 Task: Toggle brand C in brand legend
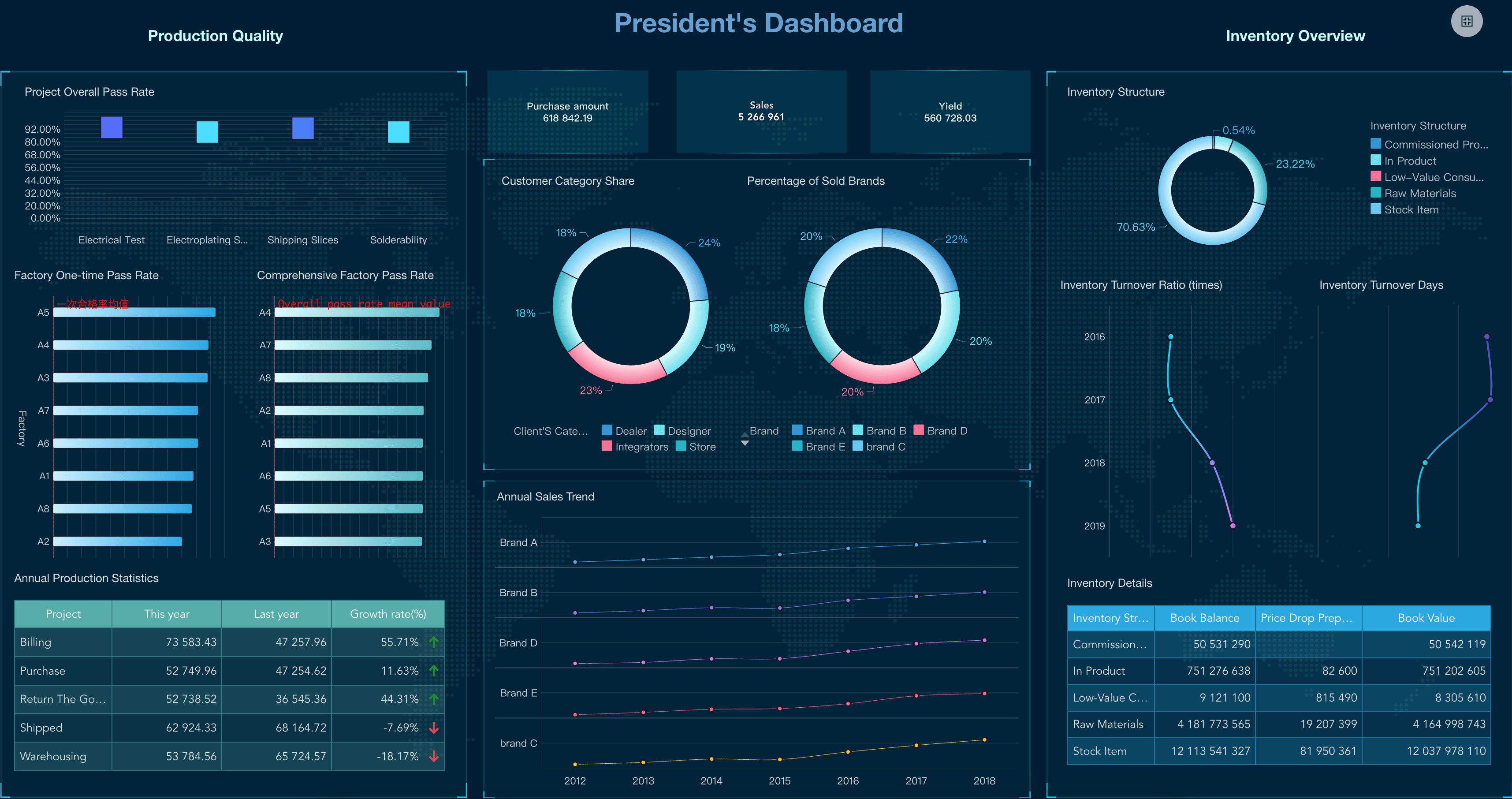point(879,447)
